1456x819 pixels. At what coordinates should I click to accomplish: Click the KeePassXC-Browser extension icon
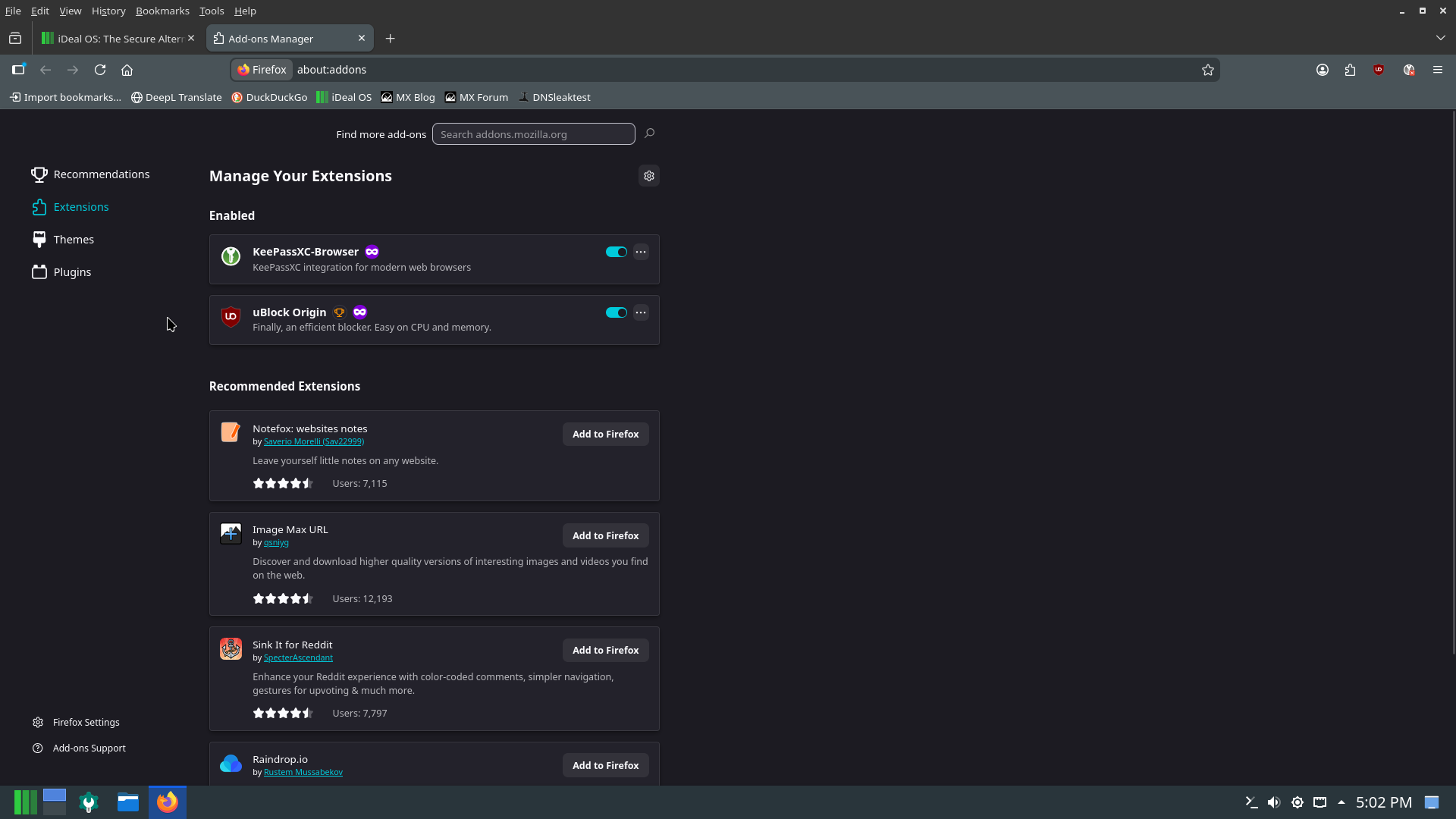pos(231,256)
